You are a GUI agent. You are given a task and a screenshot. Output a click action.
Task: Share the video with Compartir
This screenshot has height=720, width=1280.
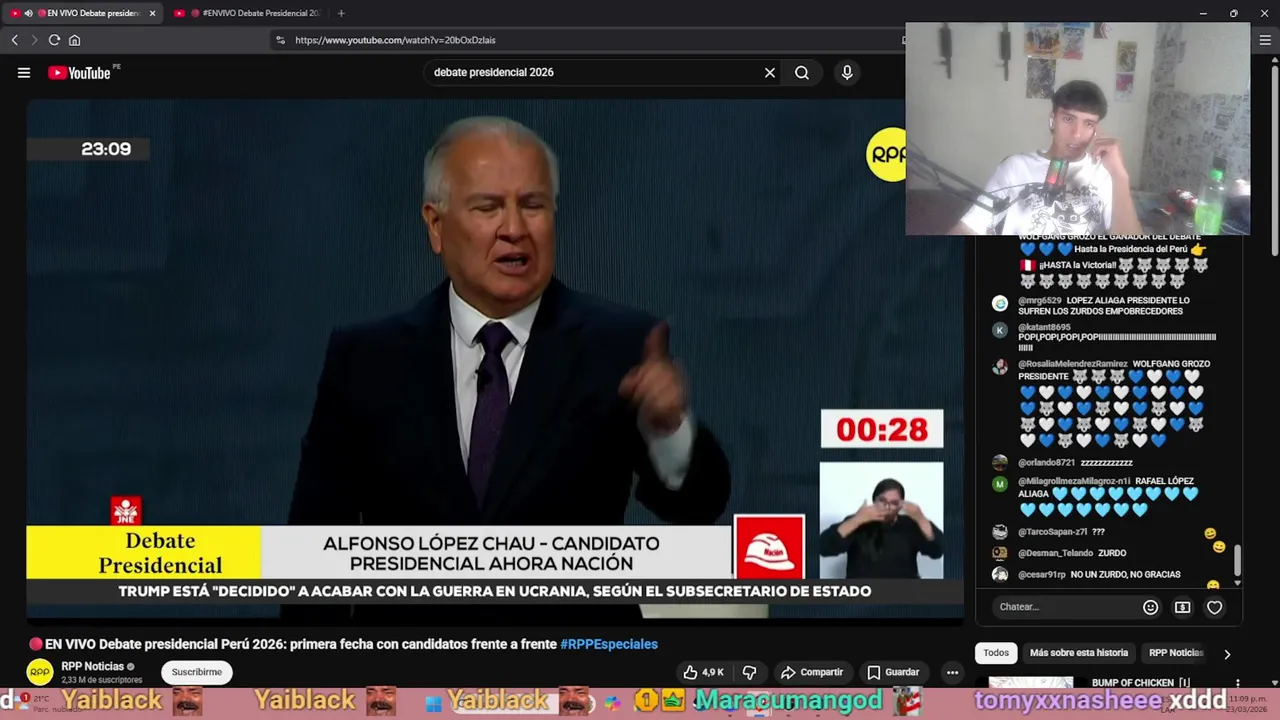(812, 672)
